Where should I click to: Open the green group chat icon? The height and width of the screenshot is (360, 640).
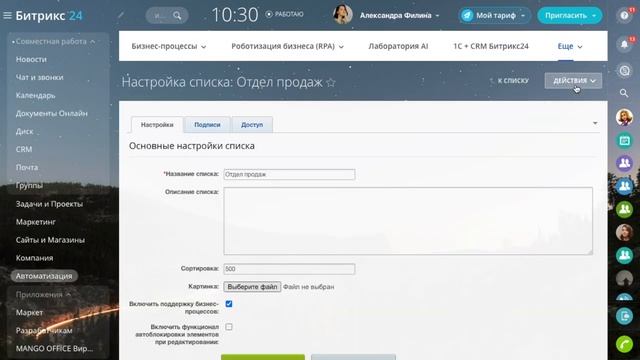point(624,209)
